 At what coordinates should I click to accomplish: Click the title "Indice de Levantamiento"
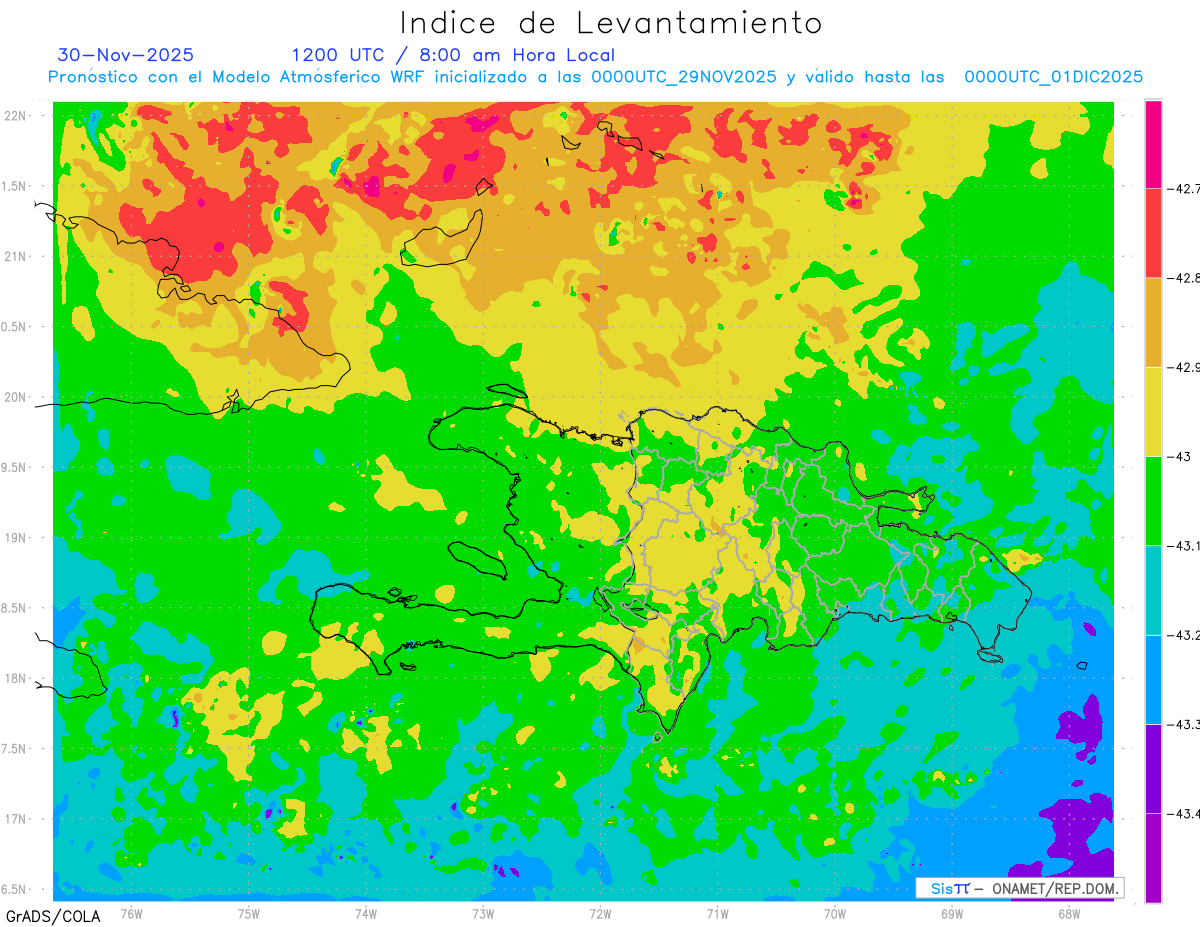tap(611, 23)
